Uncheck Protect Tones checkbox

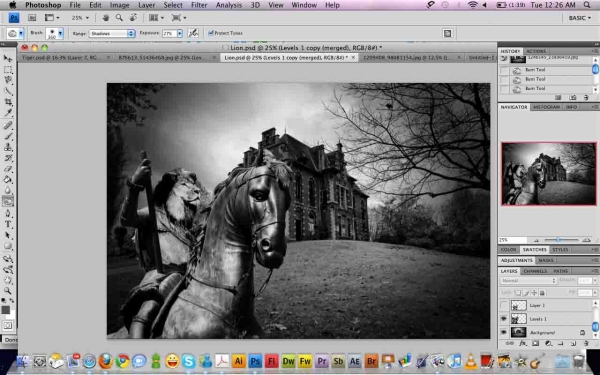210,33
